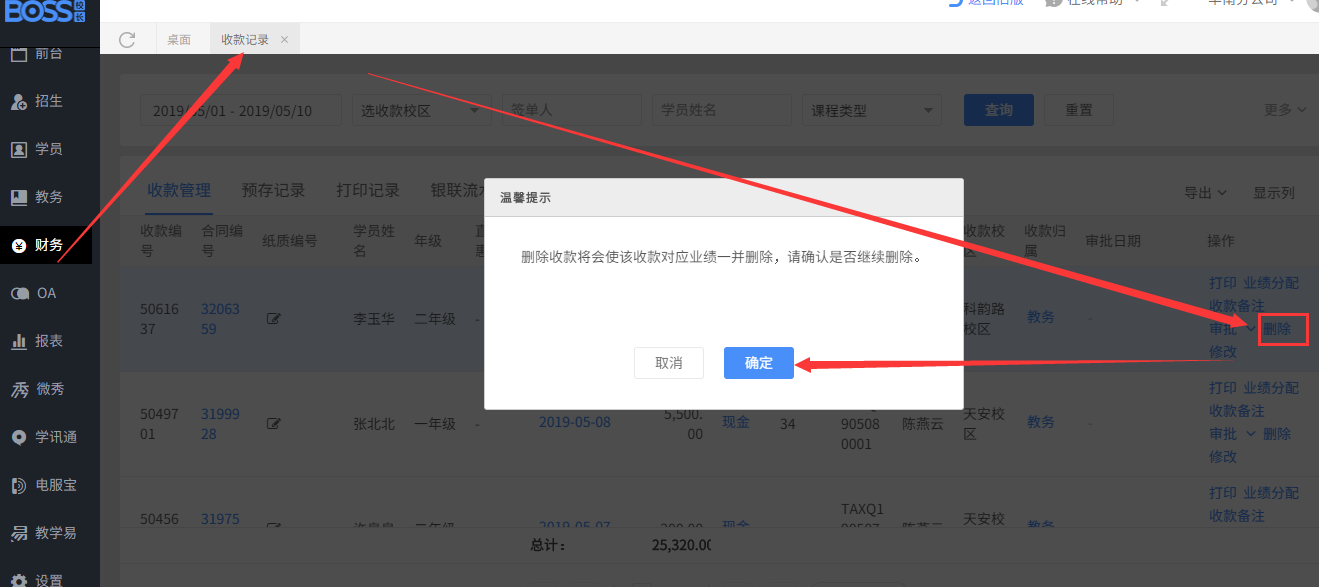The width and height of the screenshot is (1319, 587).
Task: Click student name 李玉华
Action: point(374,319)
